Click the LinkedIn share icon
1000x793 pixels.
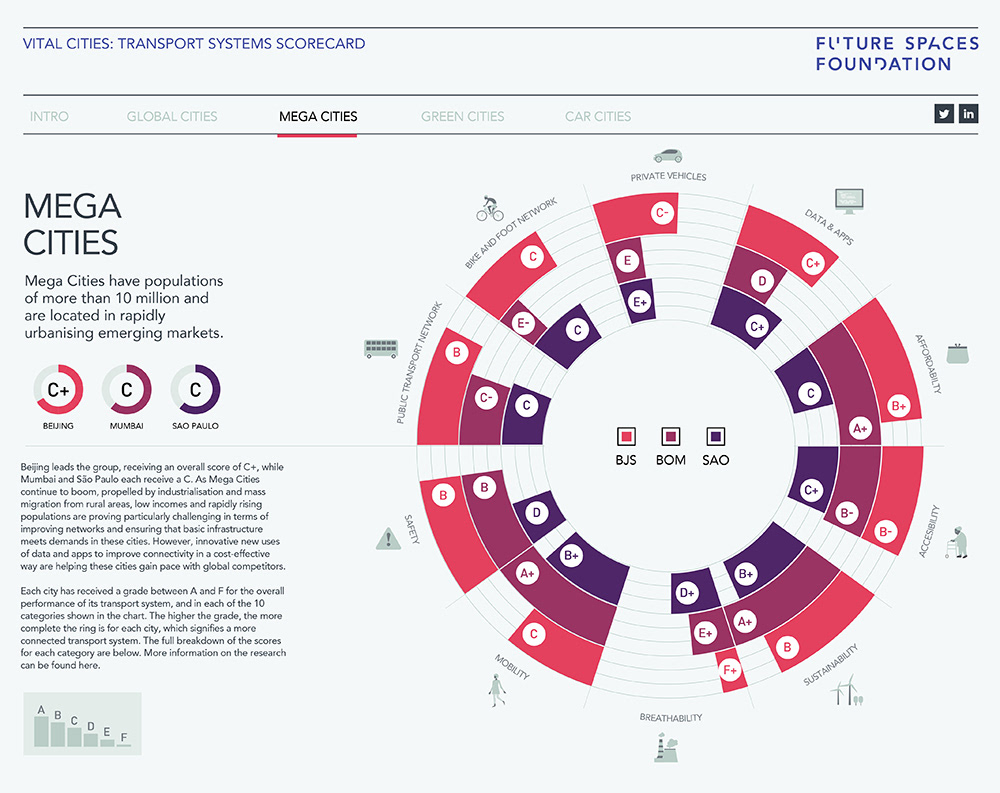[969, 114]
